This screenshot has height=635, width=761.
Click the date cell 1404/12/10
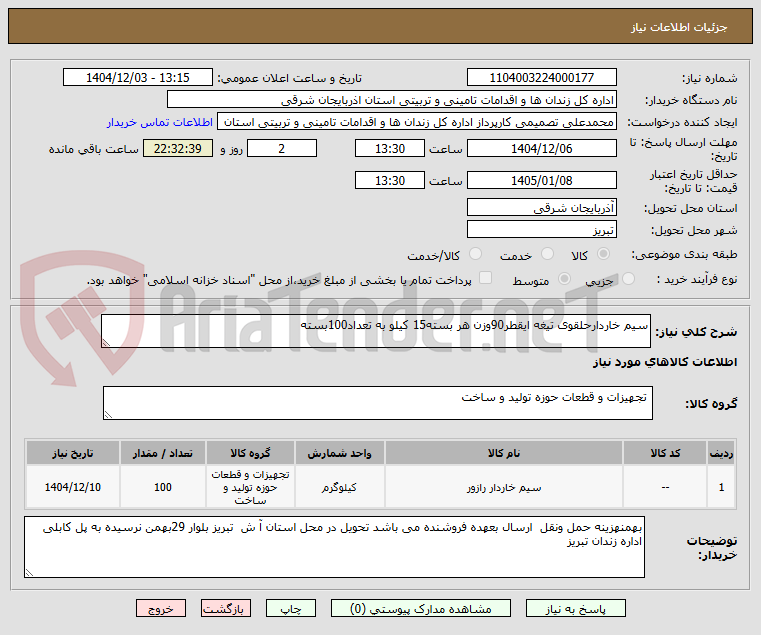pyautogui.click(x=73, y=487)
